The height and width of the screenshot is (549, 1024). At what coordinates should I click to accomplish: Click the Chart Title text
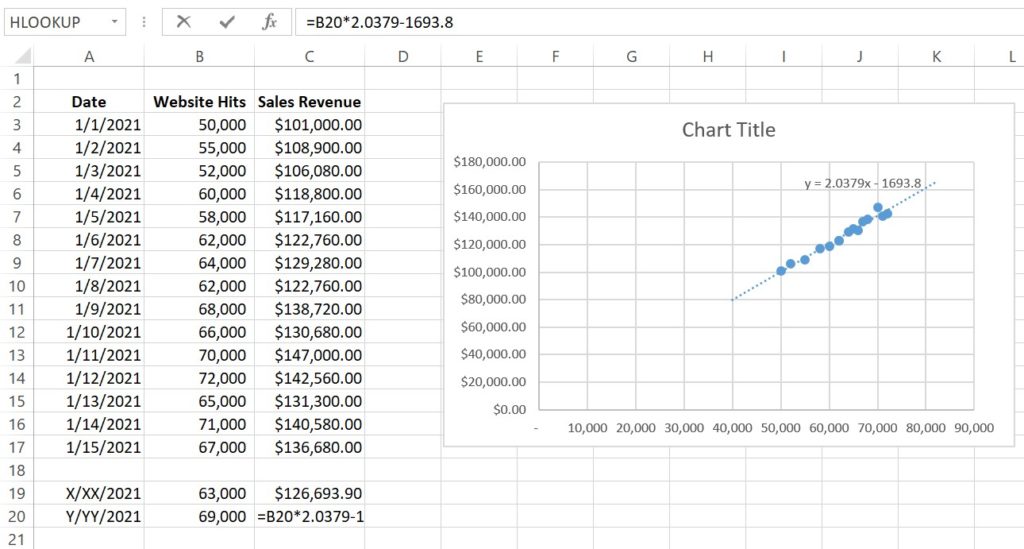(x=728, y=130)
